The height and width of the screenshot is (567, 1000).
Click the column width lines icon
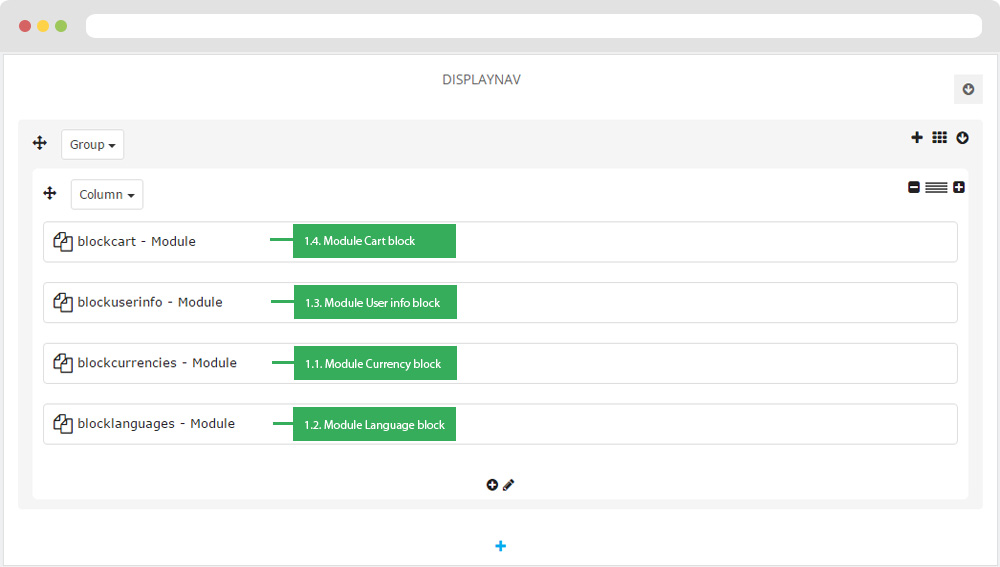point(936,188)
